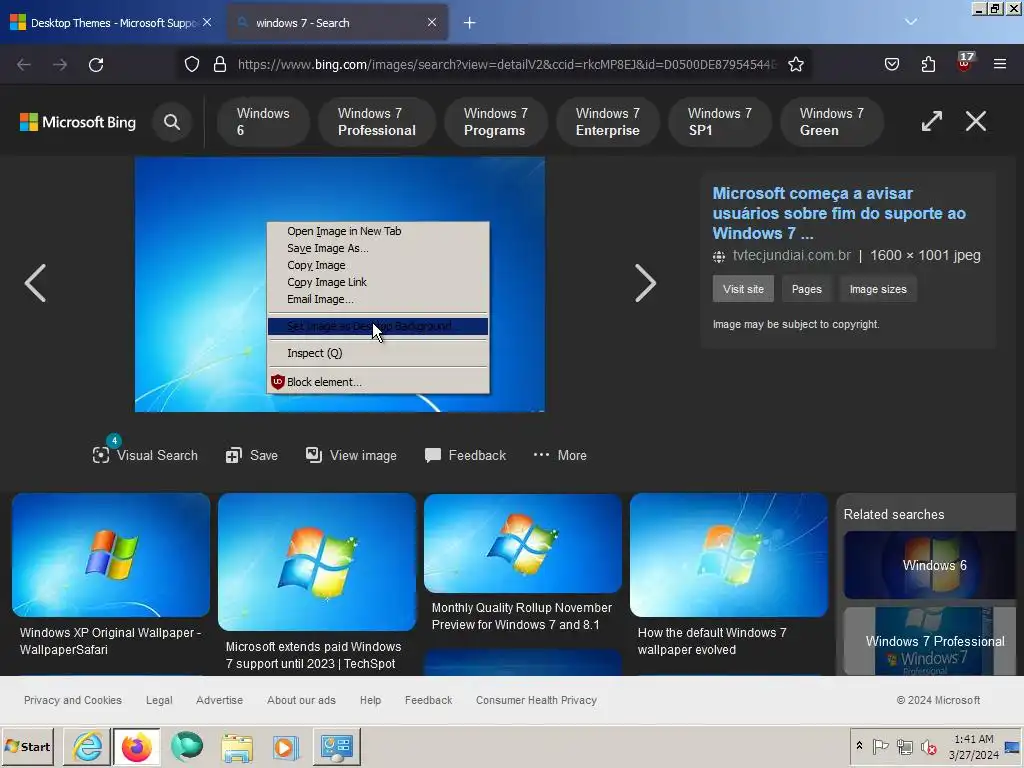Open Privacy and Cookies footer link
Screen dimensions: 1024x768
point(73,700)
